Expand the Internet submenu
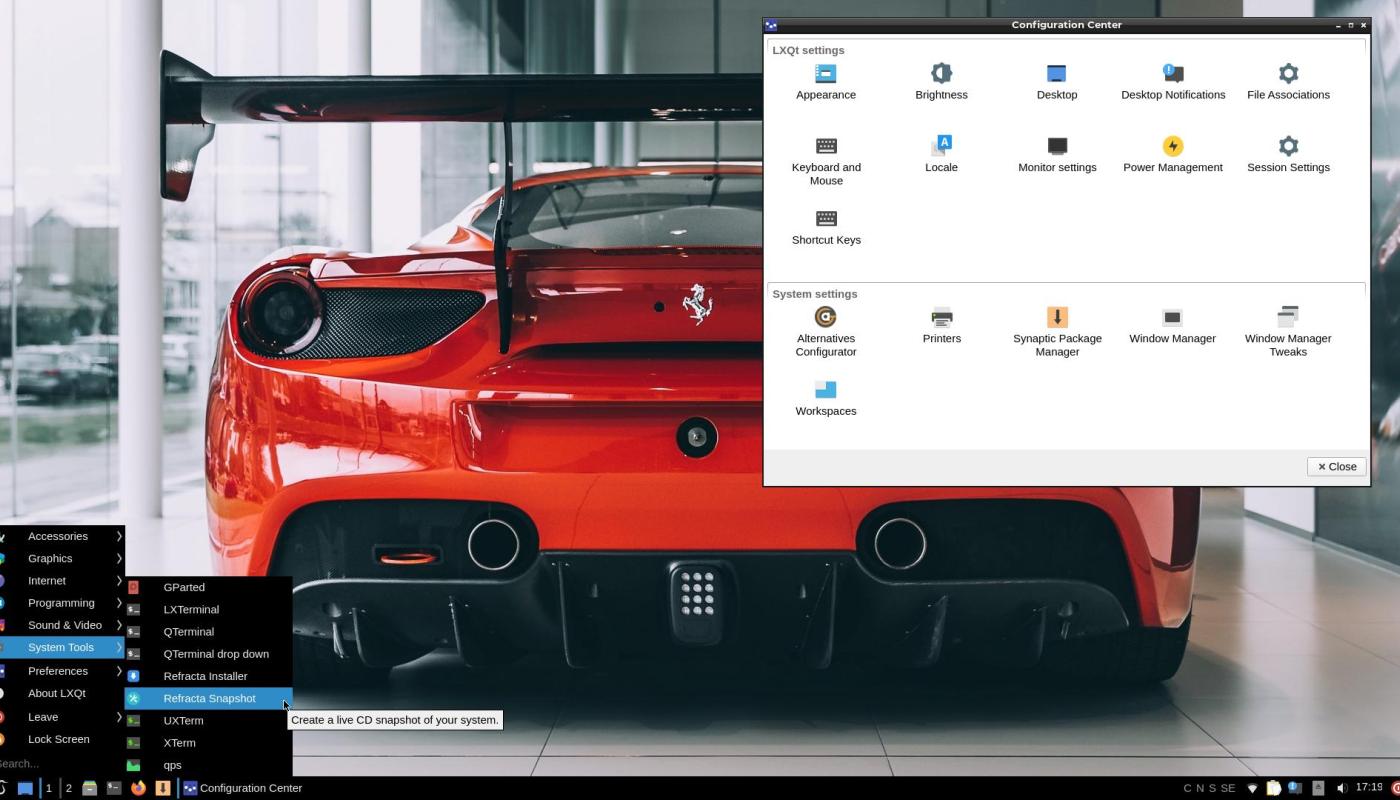Image resolution: width=1400 pixels, height=800 pixels. pyautogui.click(x=62, y=580)
